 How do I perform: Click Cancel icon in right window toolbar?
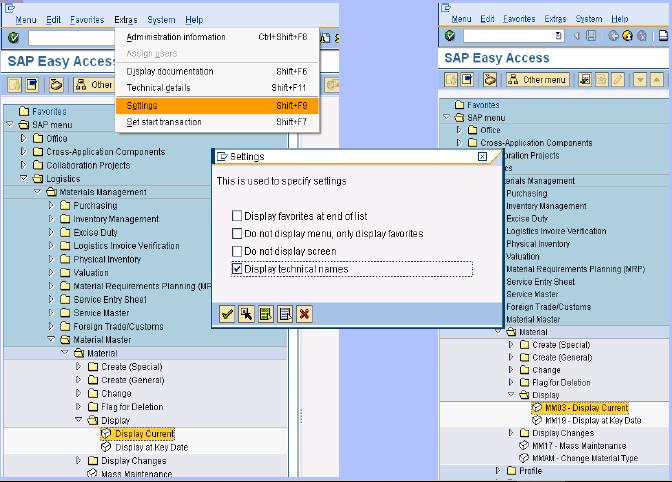(642, 36)
